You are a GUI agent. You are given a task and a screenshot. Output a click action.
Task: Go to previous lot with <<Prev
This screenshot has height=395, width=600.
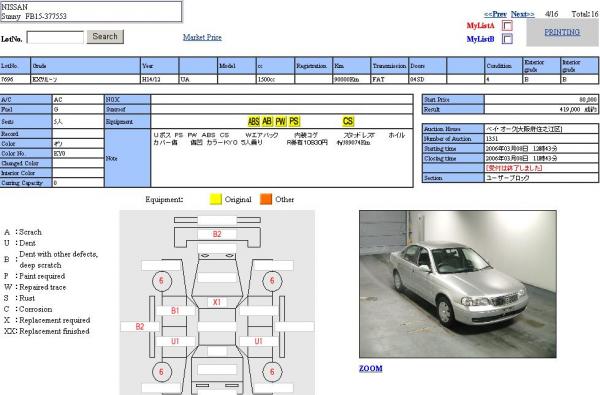[495, 14]
